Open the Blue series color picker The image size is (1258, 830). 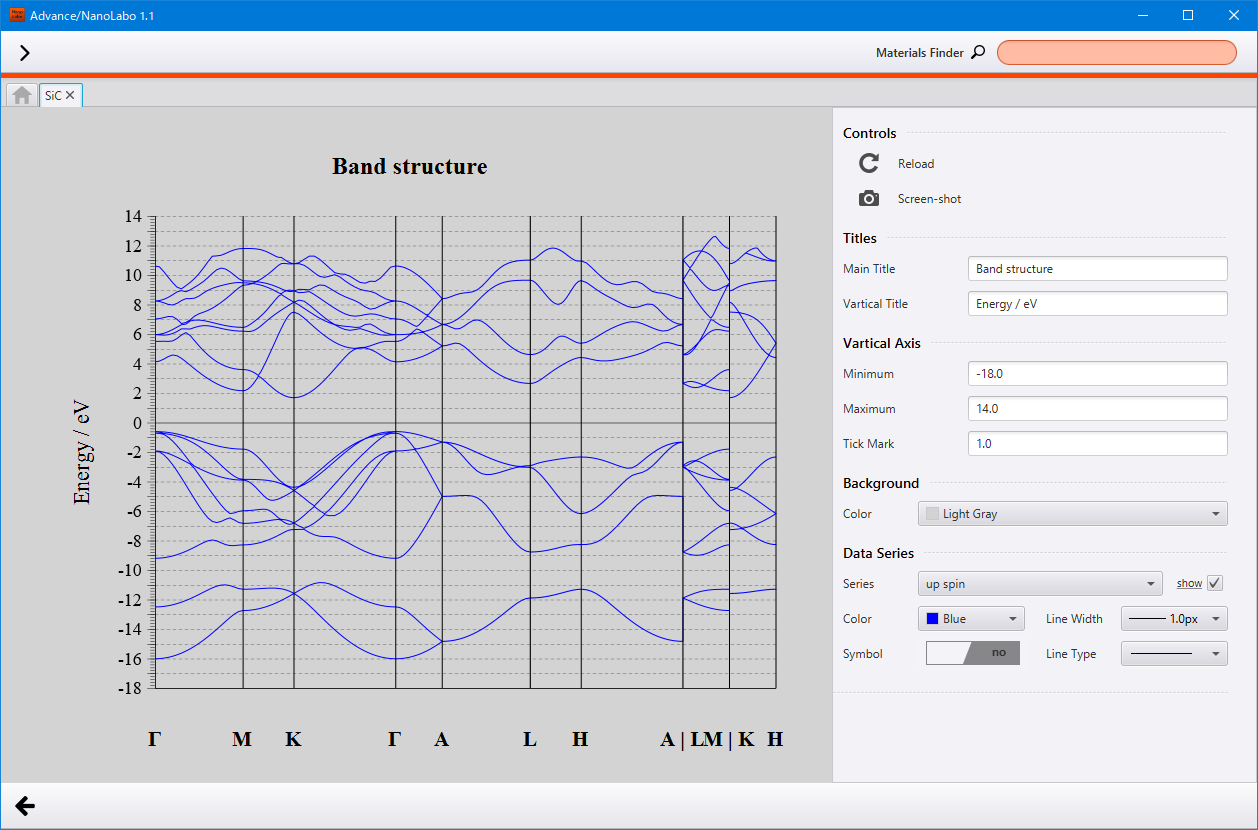click(971, 618)
